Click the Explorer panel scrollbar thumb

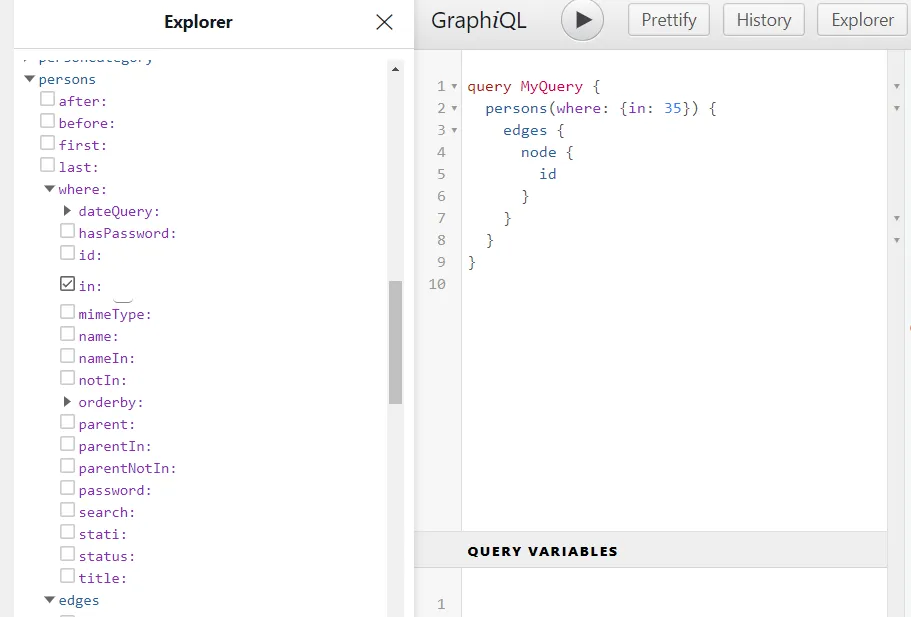pos(395,340)
